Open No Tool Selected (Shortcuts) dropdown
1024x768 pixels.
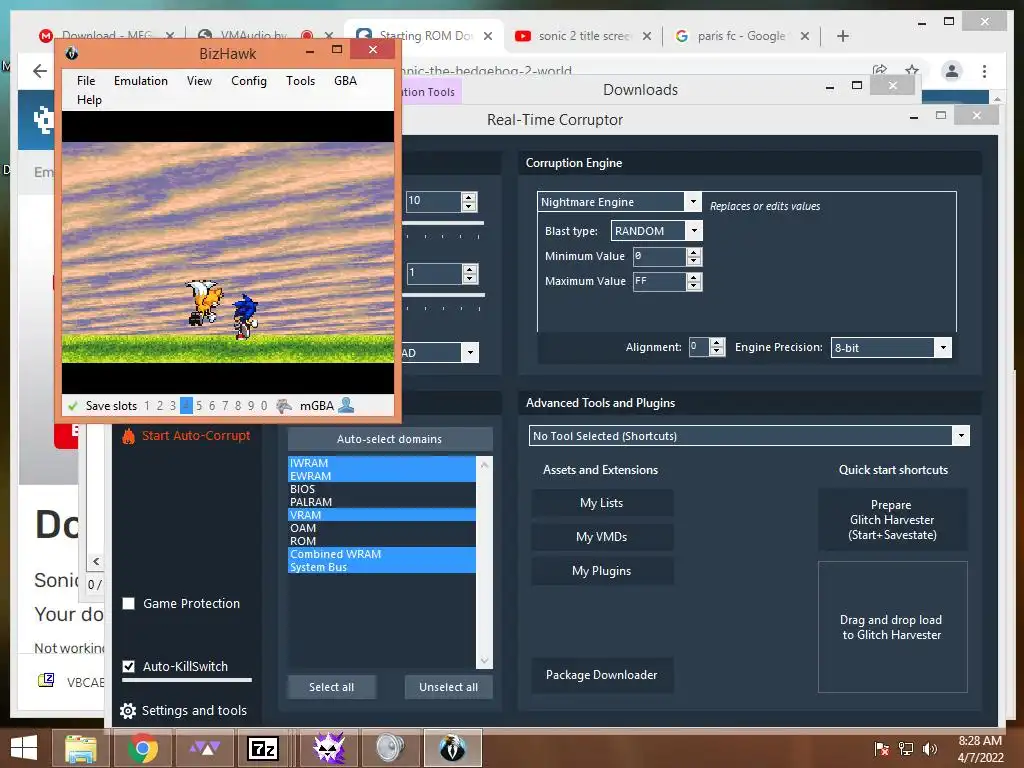961,436
